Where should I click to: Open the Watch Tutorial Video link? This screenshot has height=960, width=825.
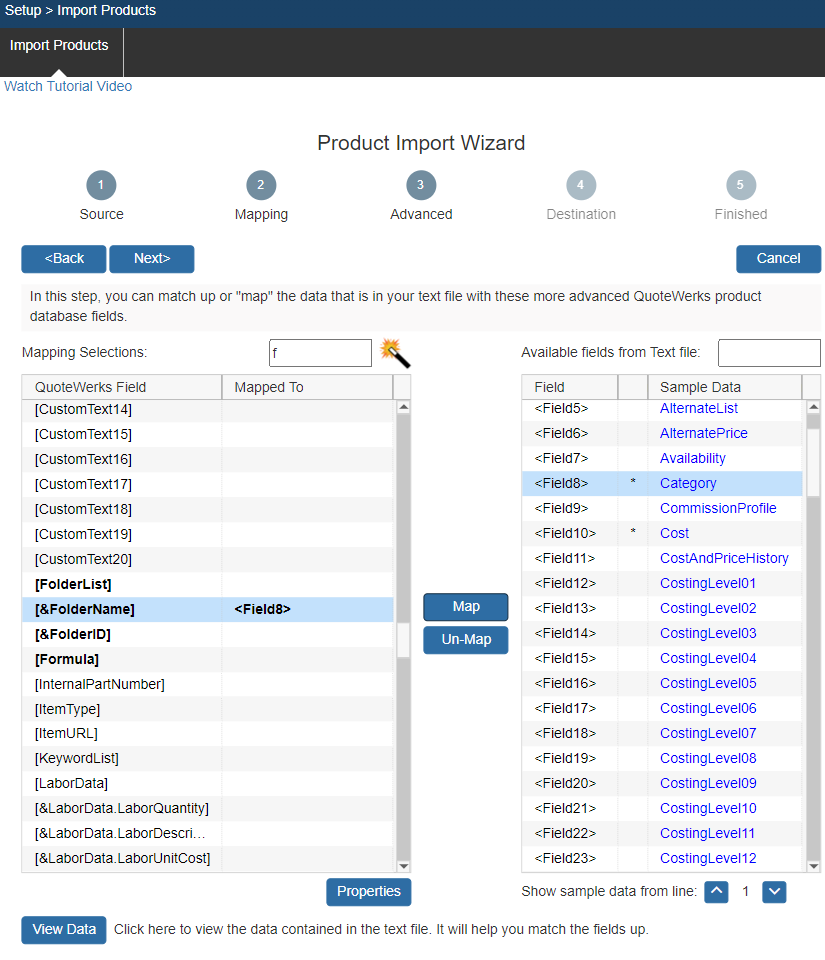pos(68,86)
